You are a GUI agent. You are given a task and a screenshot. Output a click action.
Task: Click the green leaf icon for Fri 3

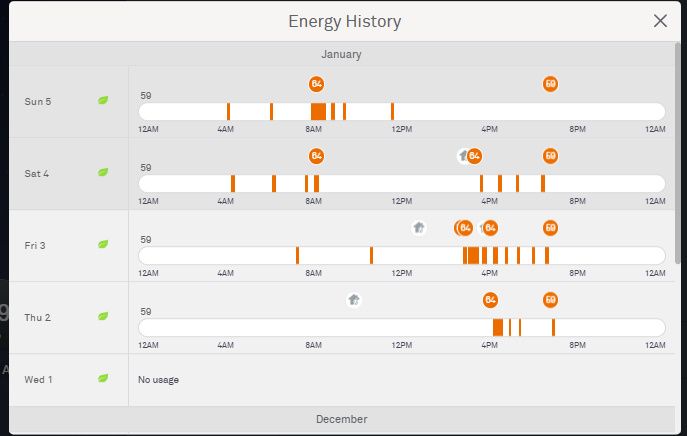103,245
